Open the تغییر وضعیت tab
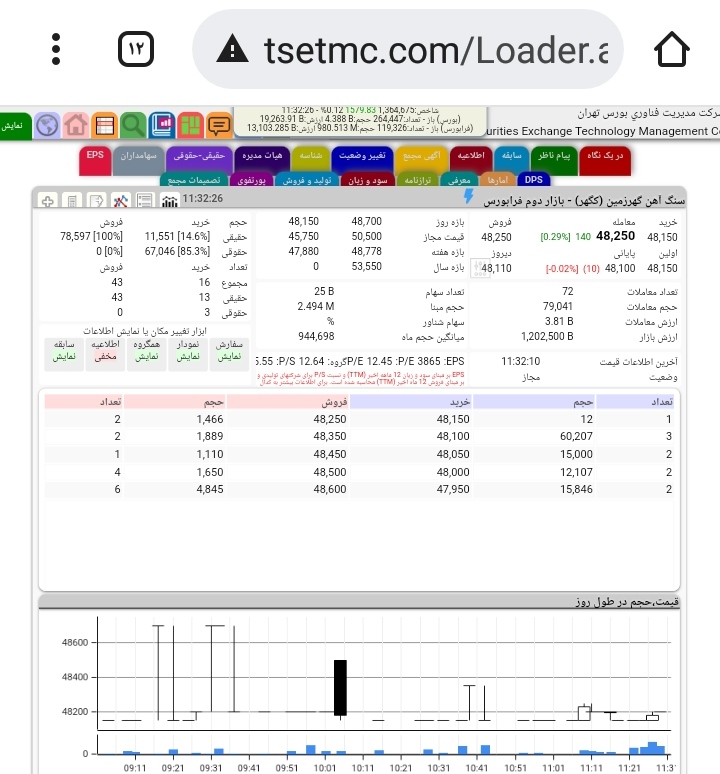Screen dimensions: 720x774 [x=362, y=160]
